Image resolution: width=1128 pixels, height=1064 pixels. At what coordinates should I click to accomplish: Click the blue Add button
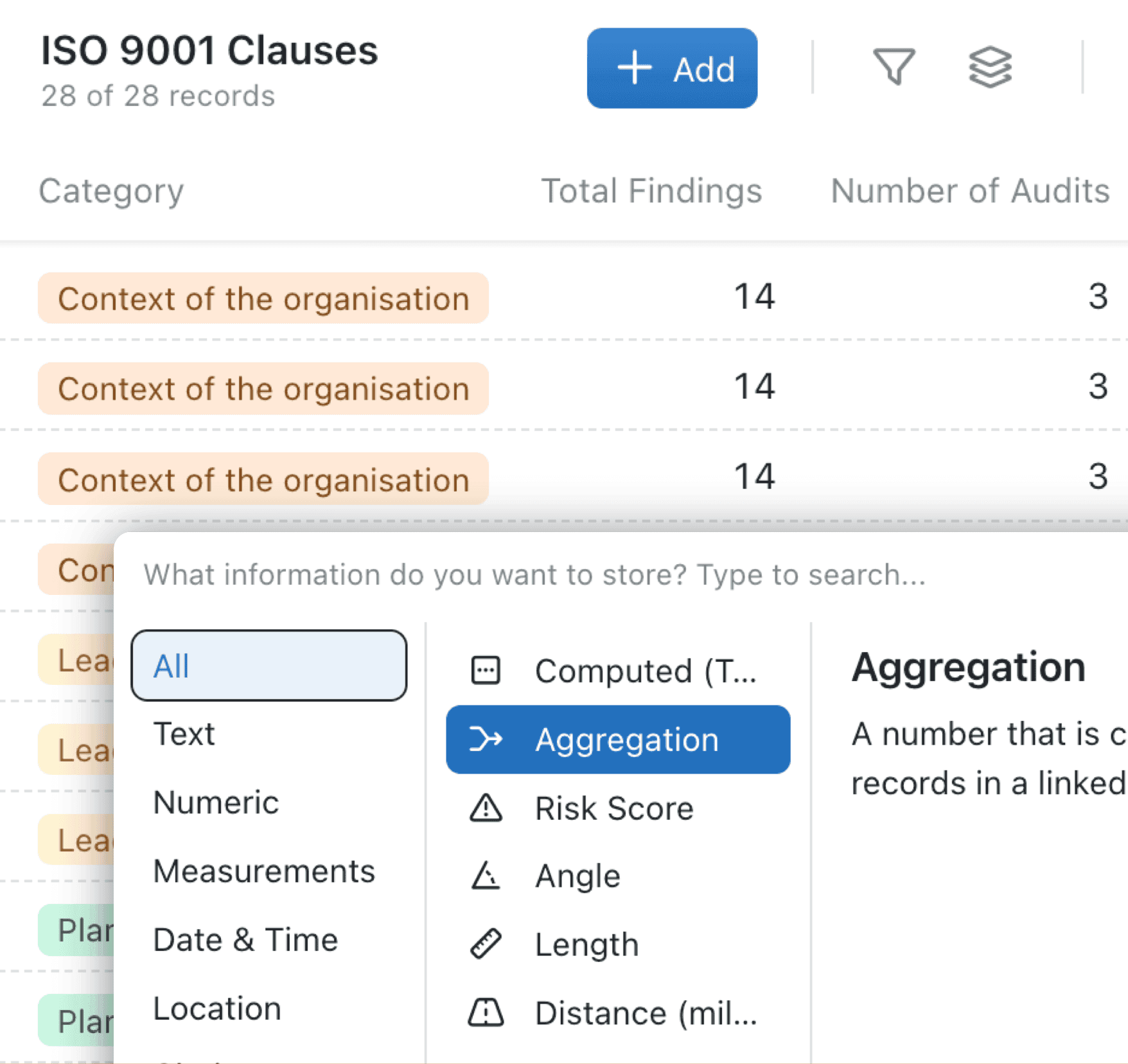[672, 68]
